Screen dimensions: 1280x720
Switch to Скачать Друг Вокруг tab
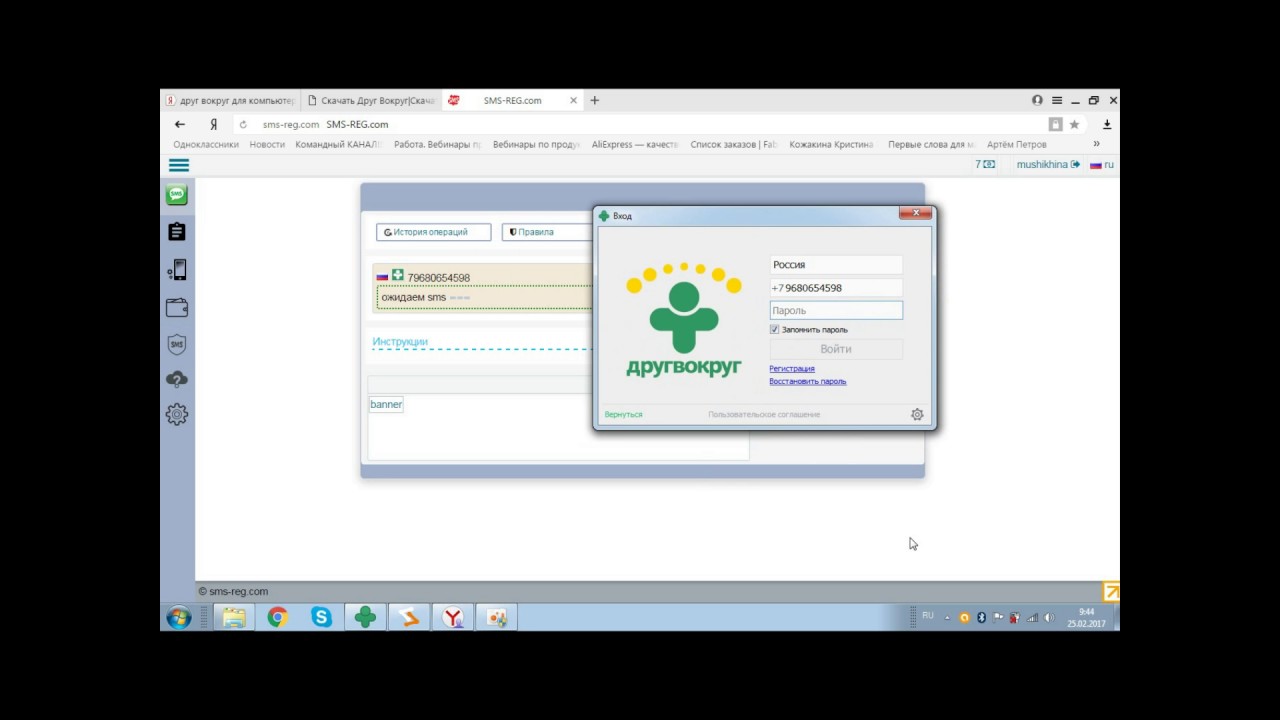tap(370, 100)
